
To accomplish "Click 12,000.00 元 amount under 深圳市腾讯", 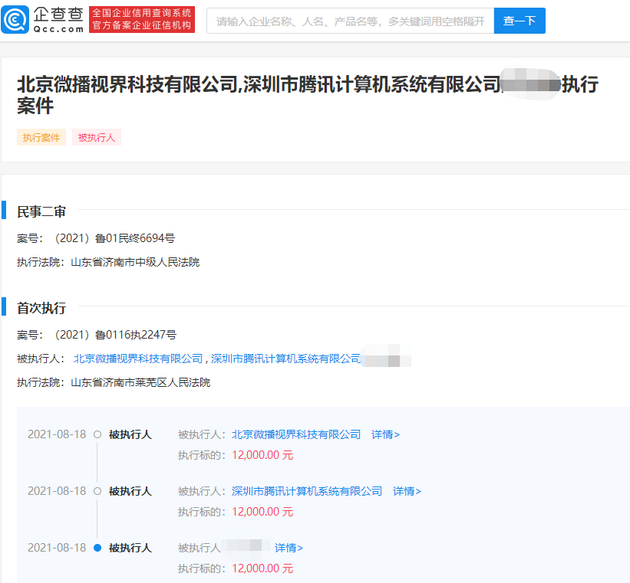I will click(x=263, y=512).
